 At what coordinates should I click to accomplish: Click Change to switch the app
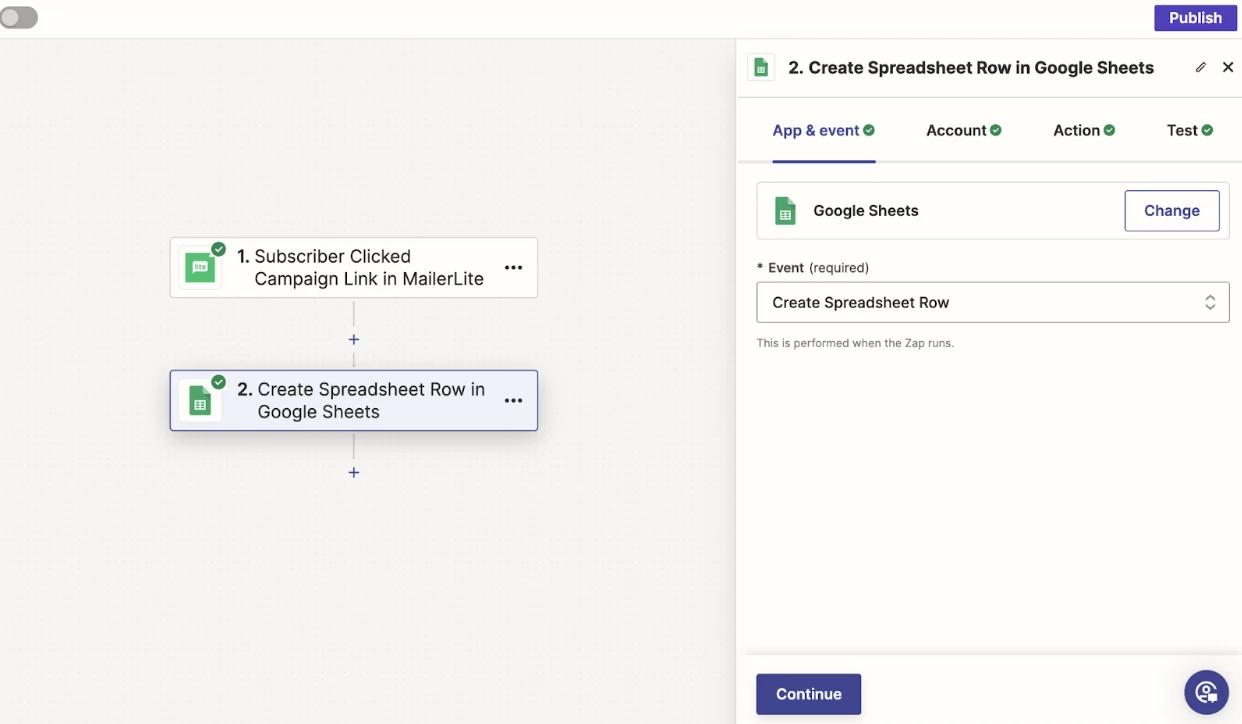tap(1171, 211)
